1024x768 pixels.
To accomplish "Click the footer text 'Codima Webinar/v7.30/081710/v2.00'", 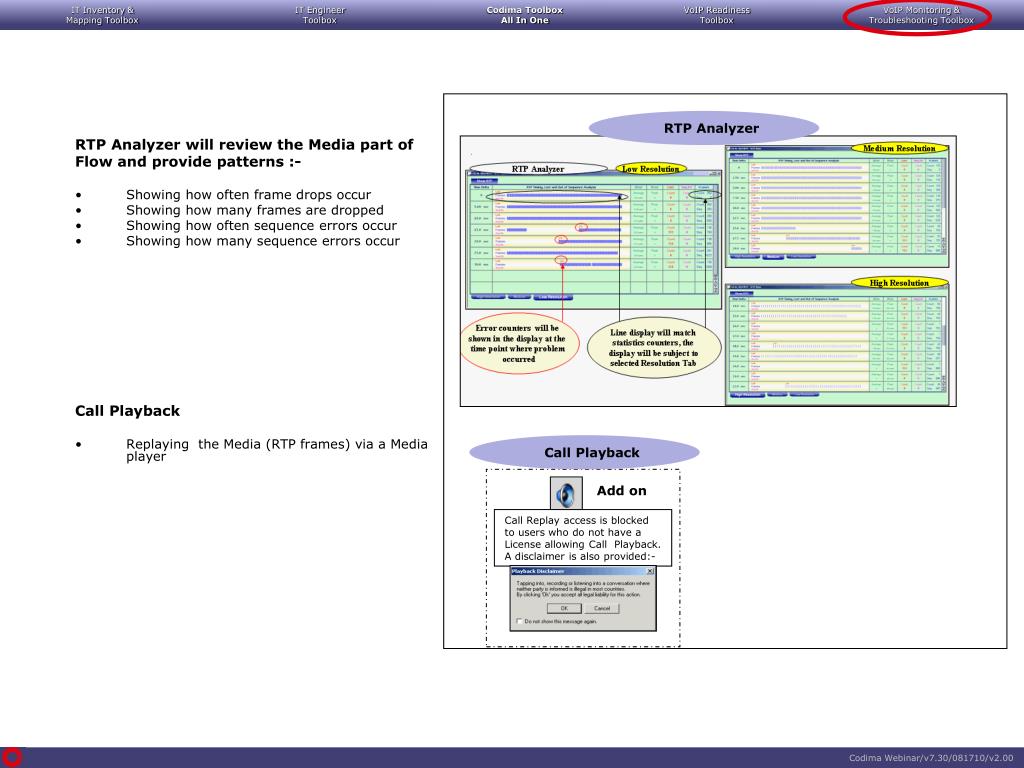I will coord(931,758).
